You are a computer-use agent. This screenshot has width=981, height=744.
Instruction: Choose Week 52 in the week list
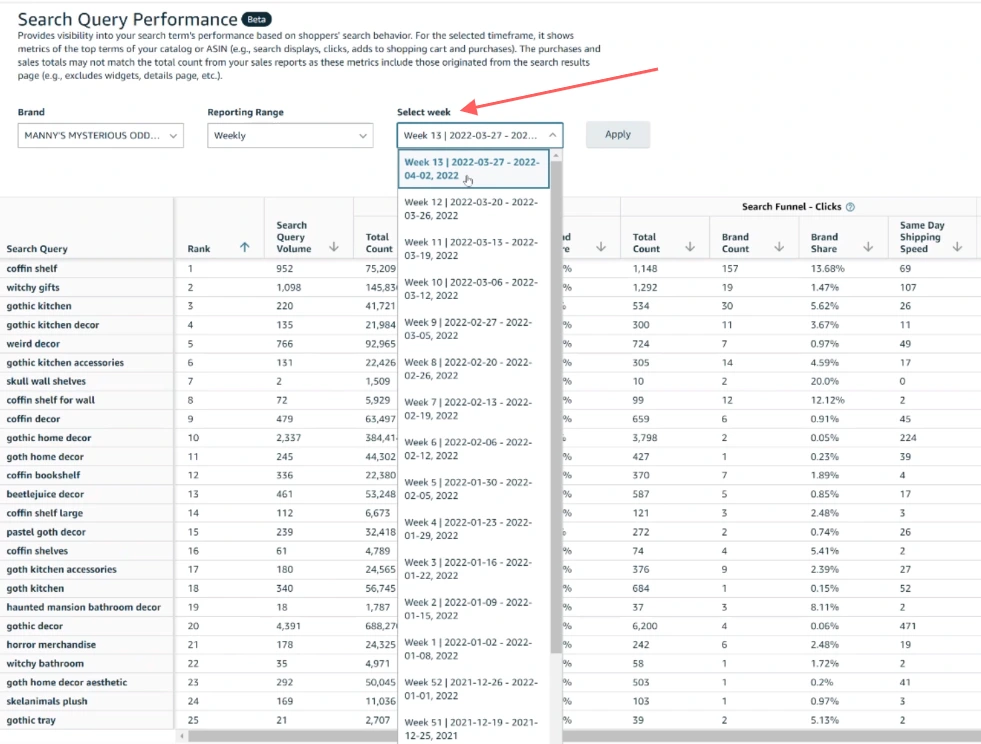point(472,688)
